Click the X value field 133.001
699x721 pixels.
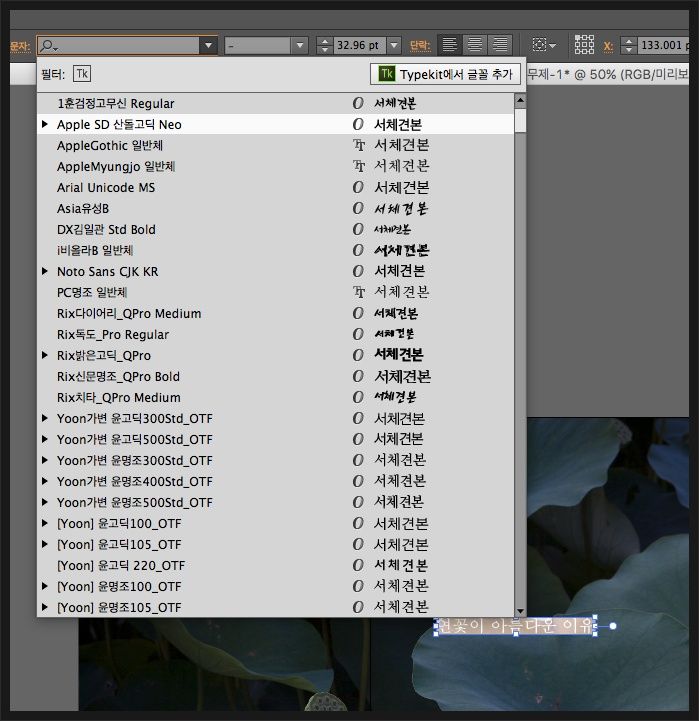pos(664,46)
